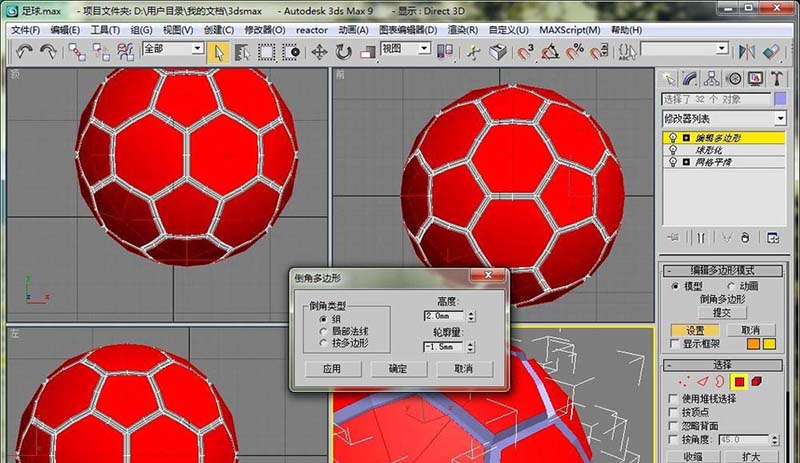Toggle the Window/Crossing selection icon
This screenshot has width=800, height=463.
click(290, 52)
